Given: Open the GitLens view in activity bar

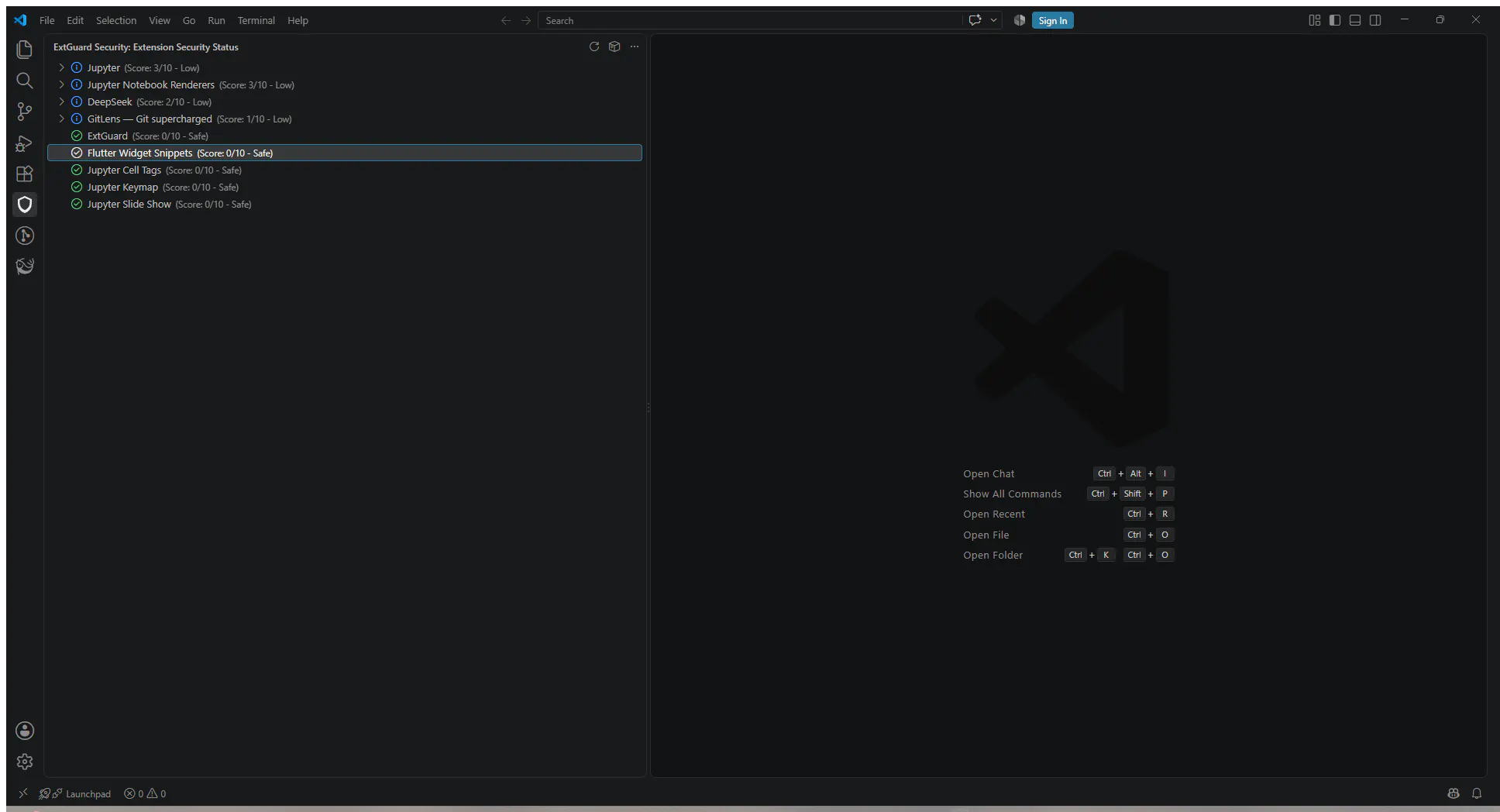Looking at the screenshot, I should tap(25, 236).
